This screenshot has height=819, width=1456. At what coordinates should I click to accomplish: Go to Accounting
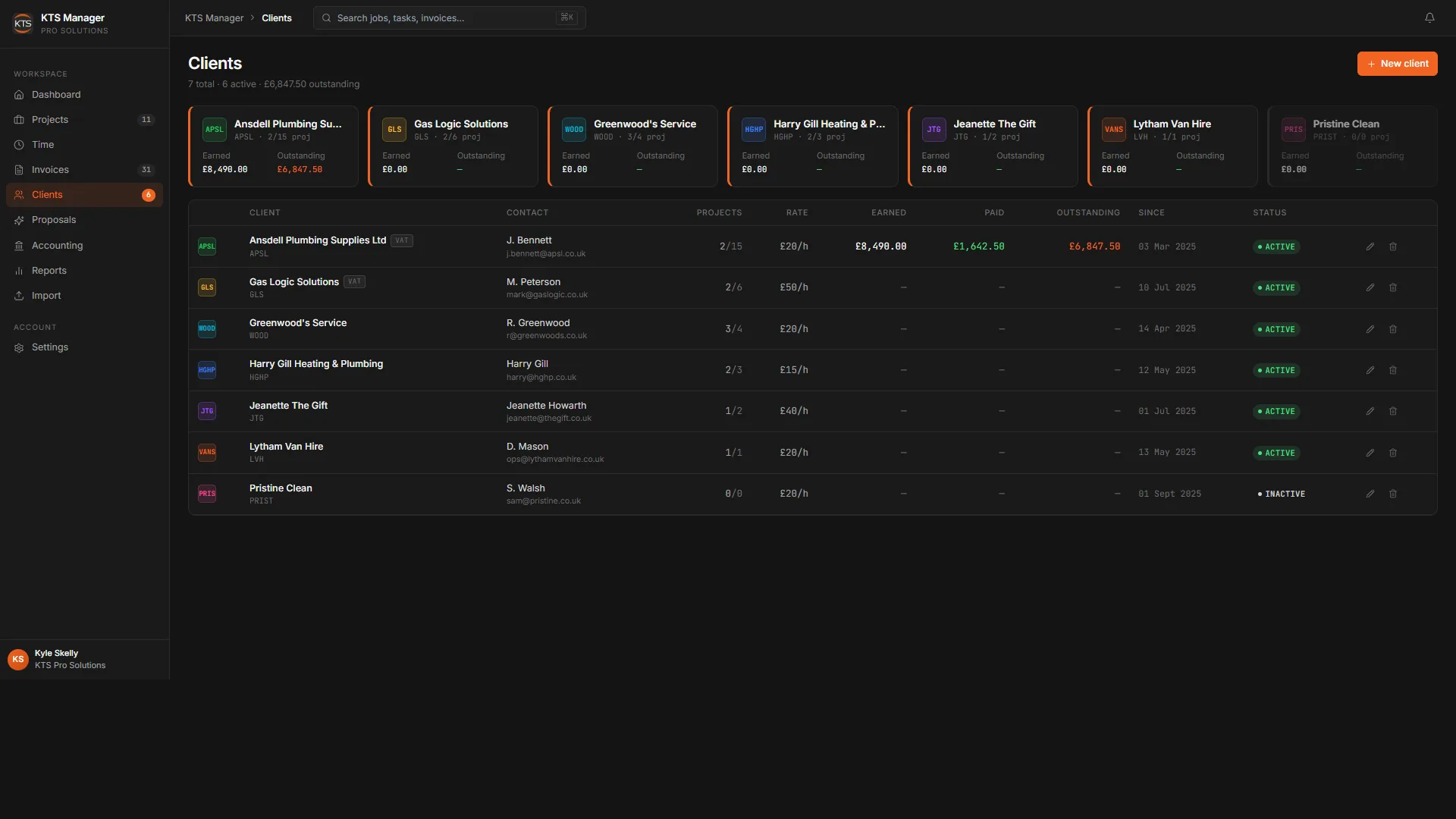click(x=84, y=246)
